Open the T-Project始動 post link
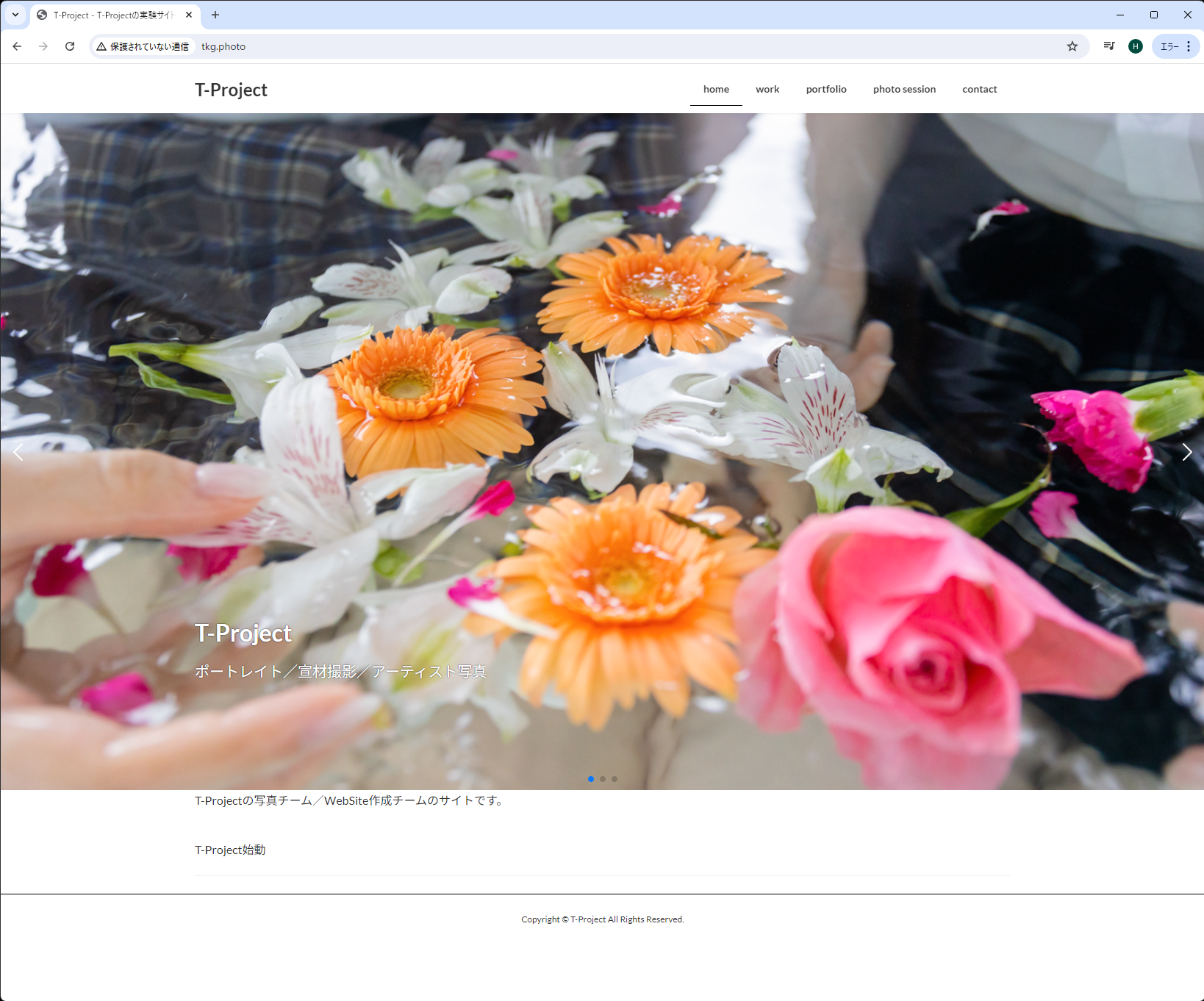Viewport: 1204px width, 1001px height. [x=230, y=850]
